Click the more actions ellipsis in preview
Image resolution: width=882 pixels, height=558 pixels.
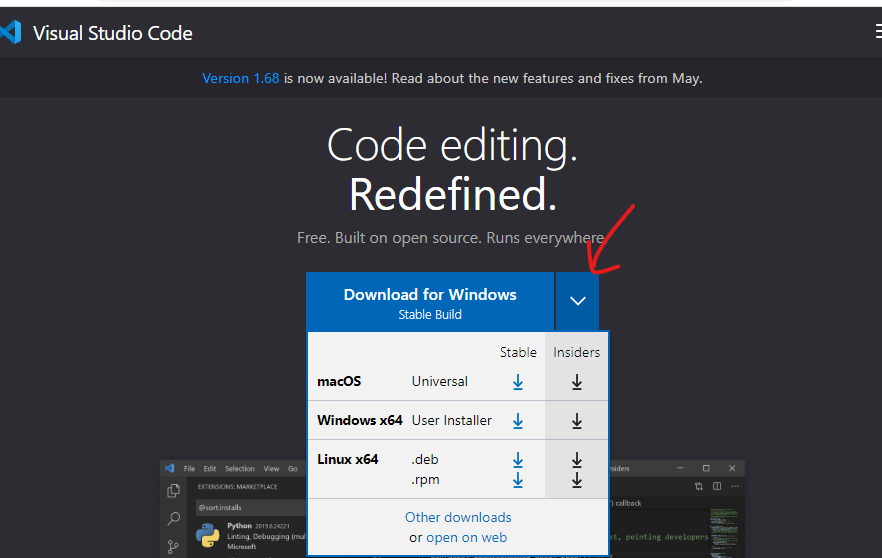(x=735, y=486)
